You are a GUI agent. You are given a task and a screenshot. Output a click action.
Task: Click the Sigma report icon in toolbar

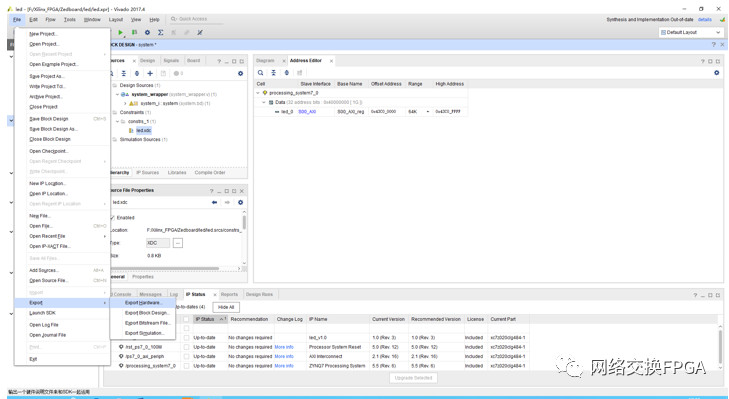tap(160, 33)
